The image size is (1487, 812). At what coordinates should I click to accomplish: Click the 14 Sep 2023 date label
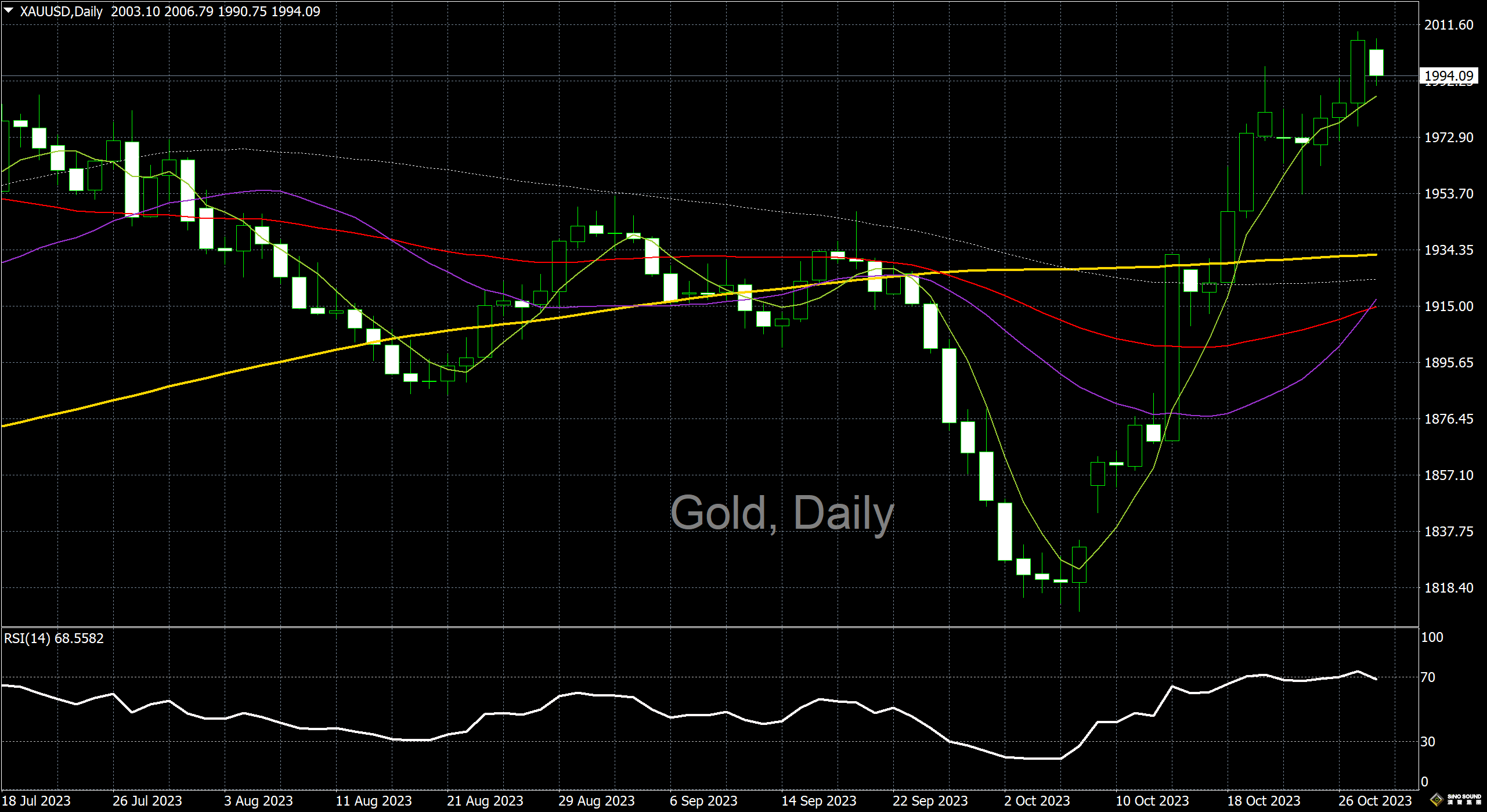(x=818, y=801)
